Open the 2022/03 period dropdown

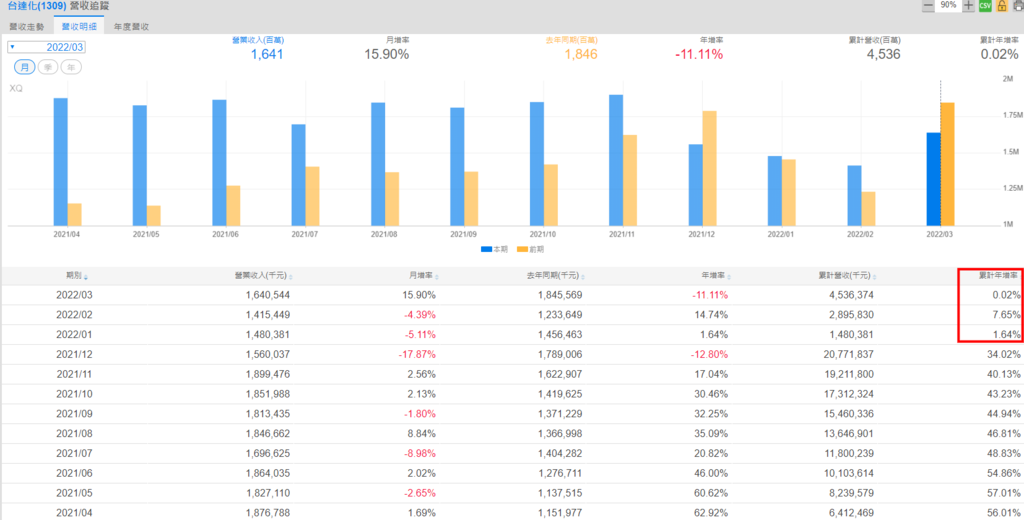tap(46, 47)
